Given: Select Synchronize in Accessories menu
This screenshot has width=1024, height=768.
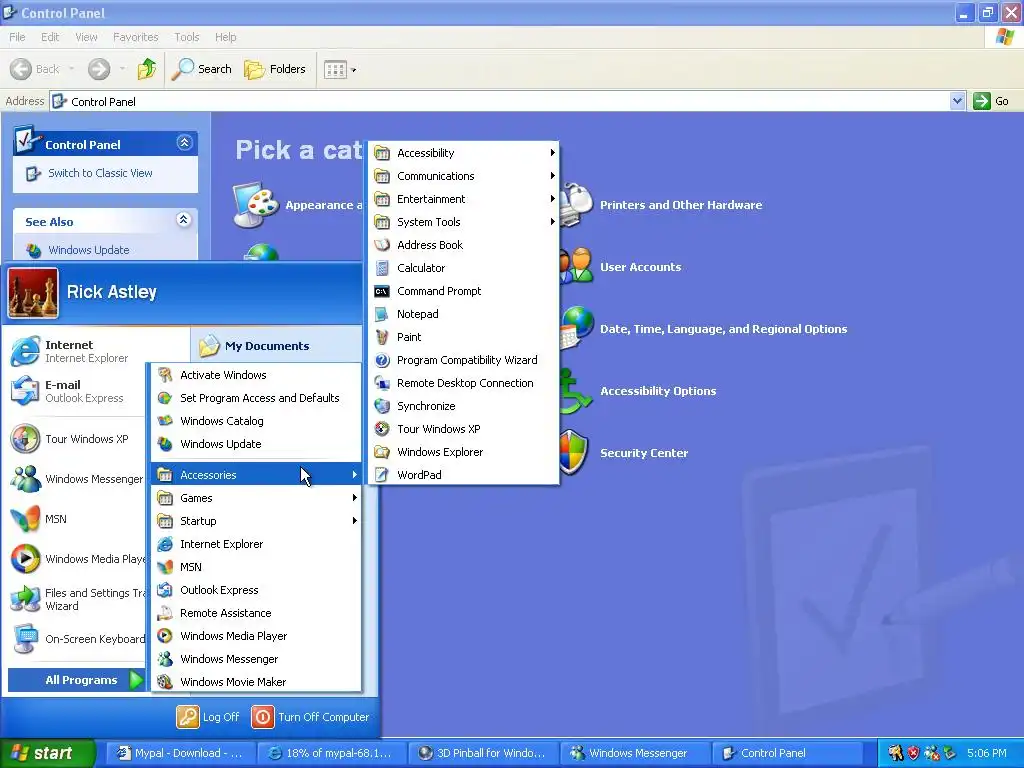Looking at the screenshot, I should pyautogui.click(x=463, y=406).
